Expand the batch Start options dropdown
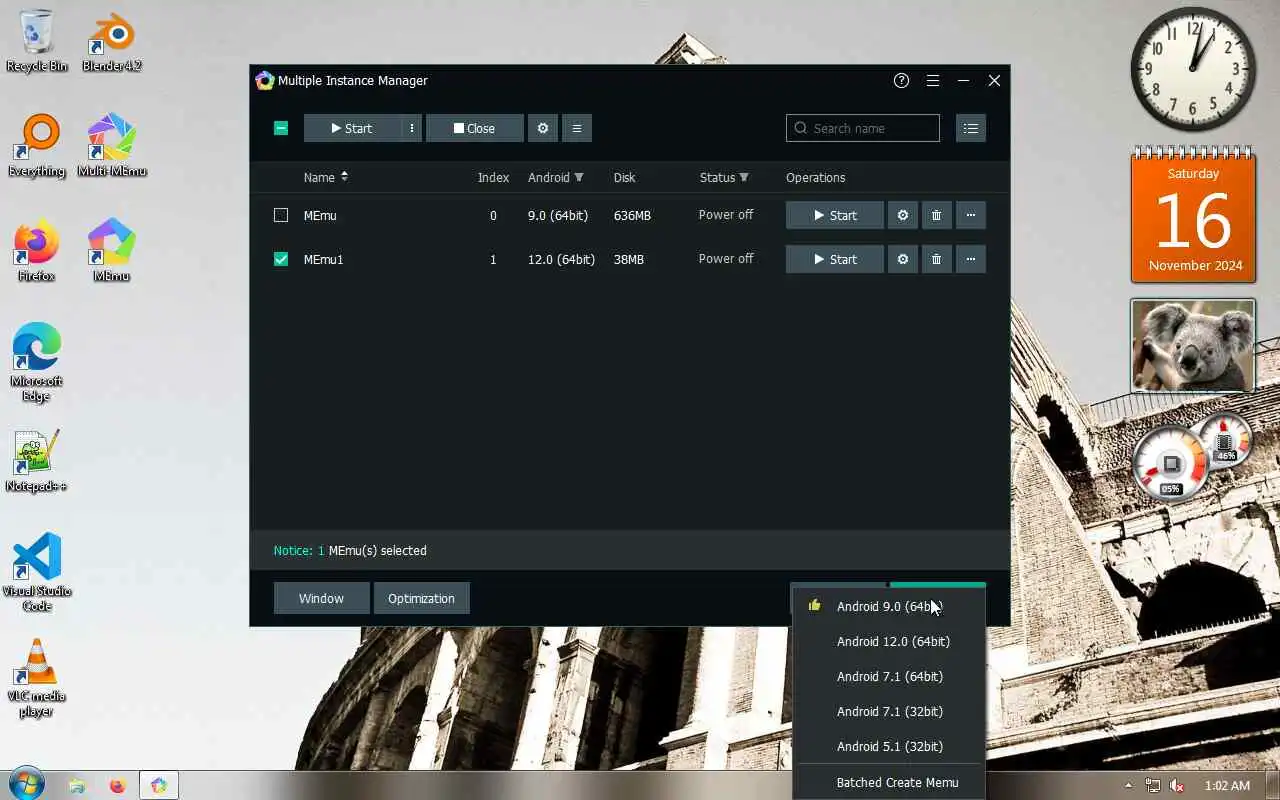1280x800 pixels. click(411, 128)
